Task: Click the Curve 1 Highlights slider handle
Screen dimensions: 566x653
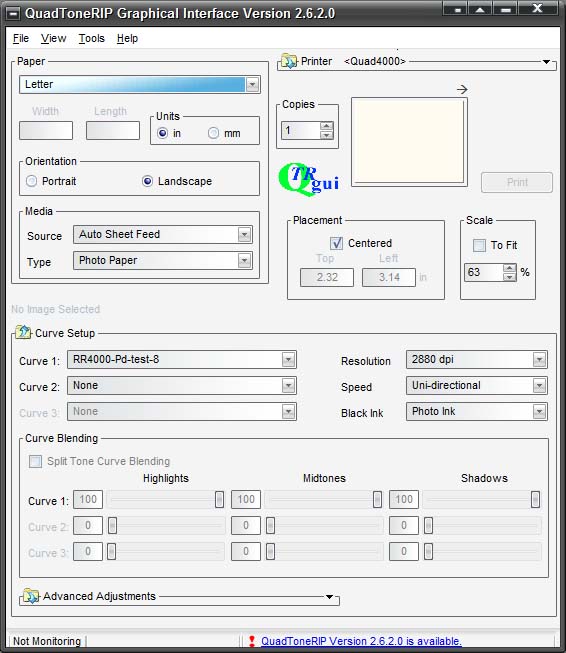Action: point(219,499)
